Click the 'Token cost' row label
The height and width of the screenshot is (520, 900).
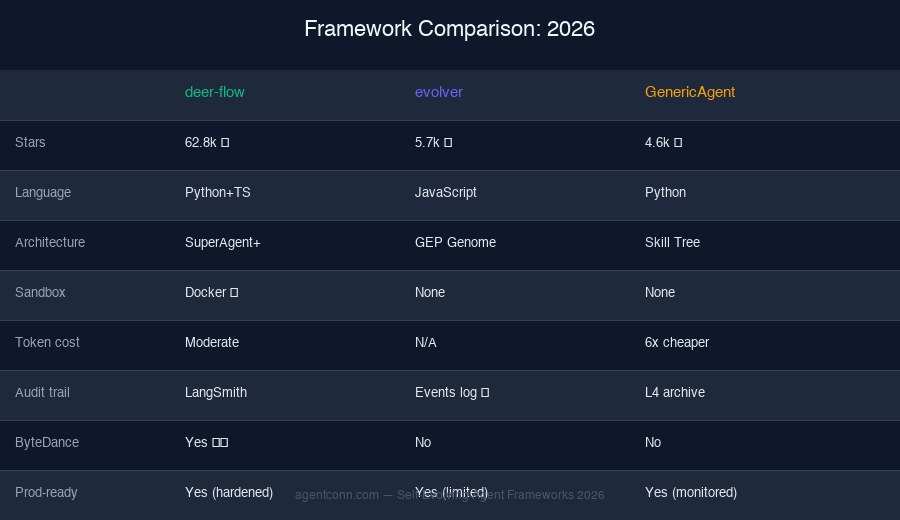[x=47, y=342]
